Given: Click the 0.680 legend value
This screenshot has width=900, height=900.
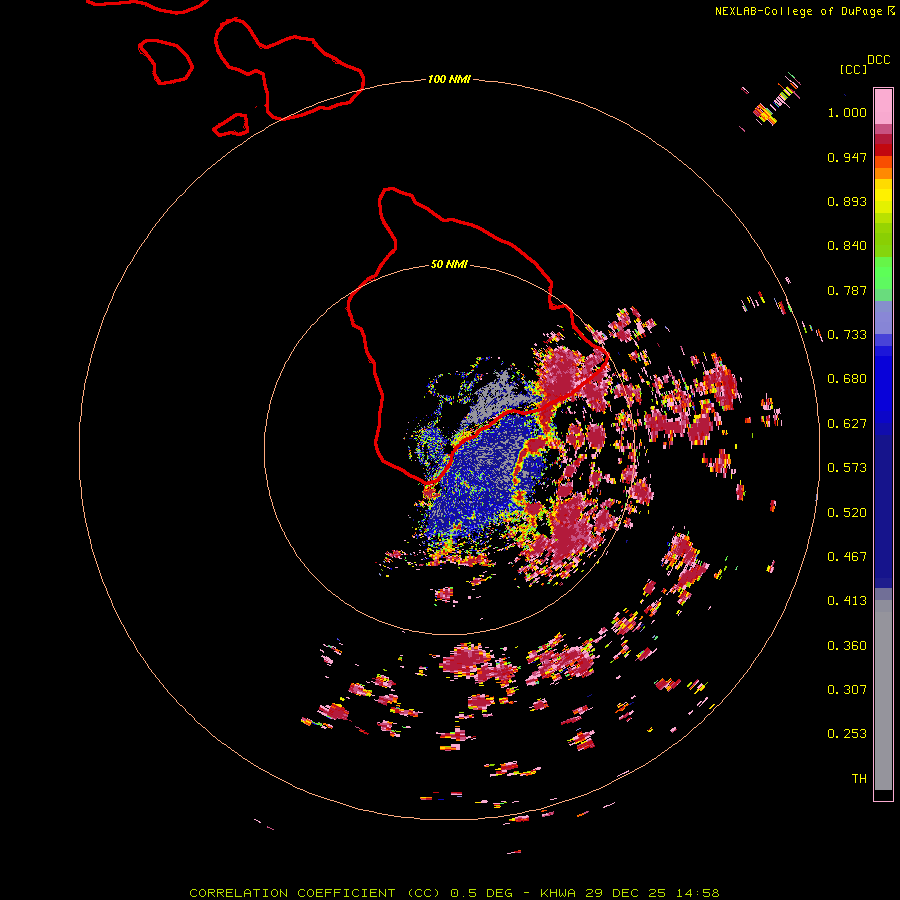Looking at the screenshot, I should tap(847, 379).
